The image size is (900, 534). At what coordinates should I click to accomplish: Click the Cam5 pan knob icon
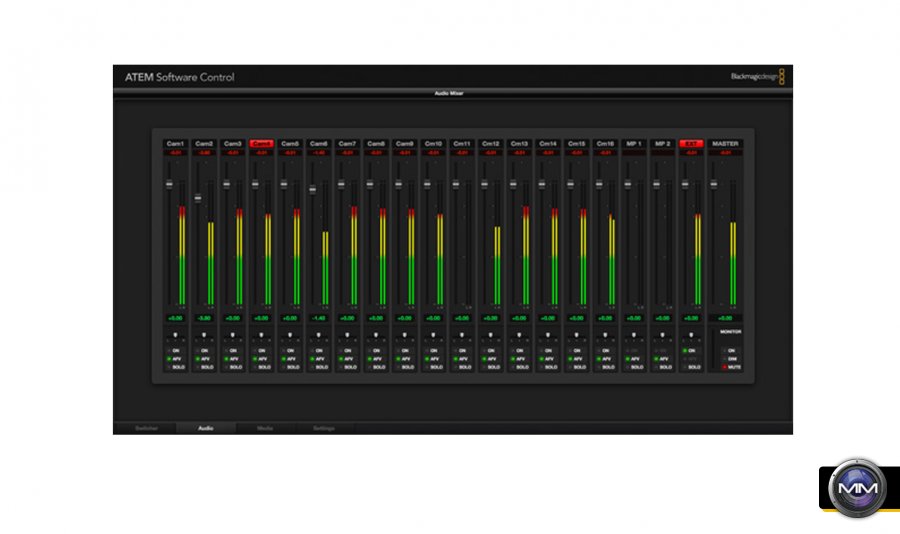(x=290, y=334)
